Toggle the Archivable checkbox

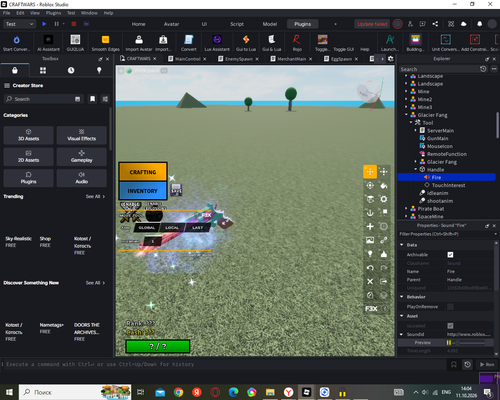[x=450, y=255]
